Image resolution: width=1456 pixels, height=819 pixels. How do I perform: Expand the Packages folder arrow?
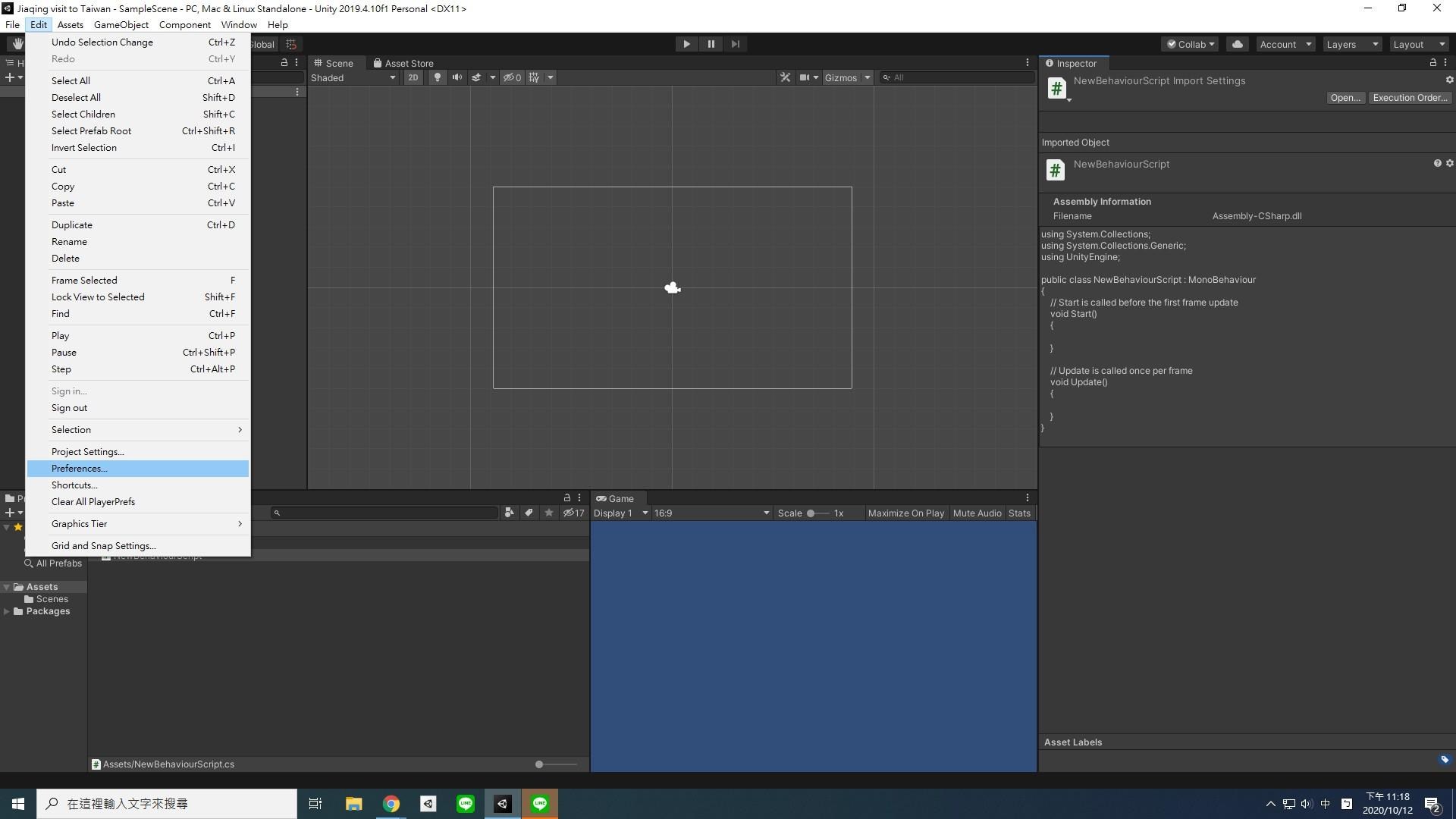coord(7,611)
